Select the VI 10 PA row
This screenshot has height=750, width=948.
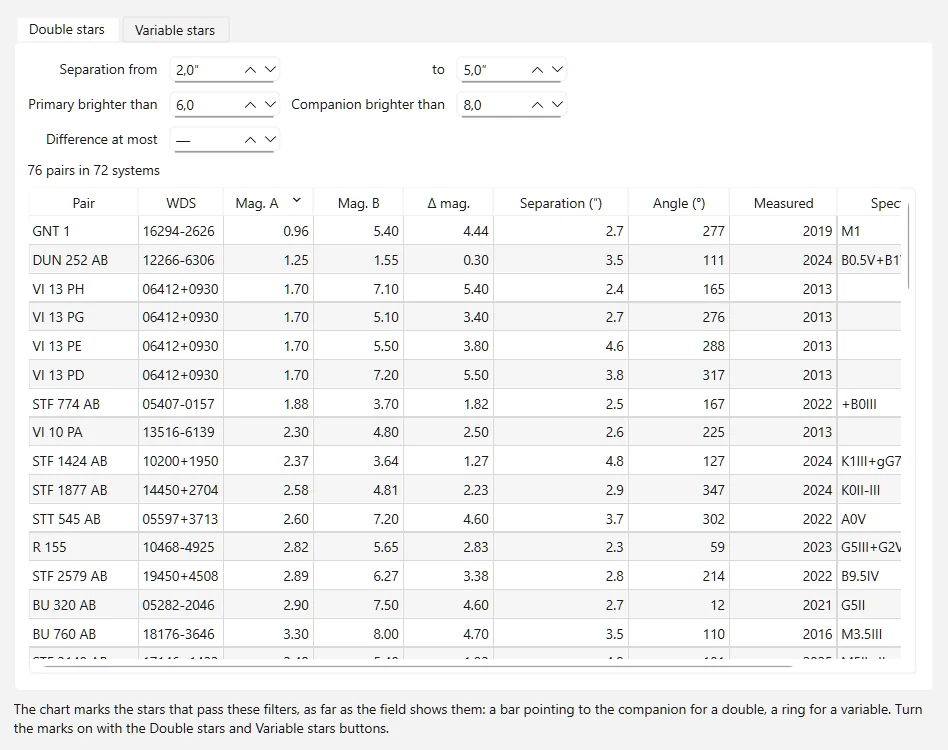[465, 432]
